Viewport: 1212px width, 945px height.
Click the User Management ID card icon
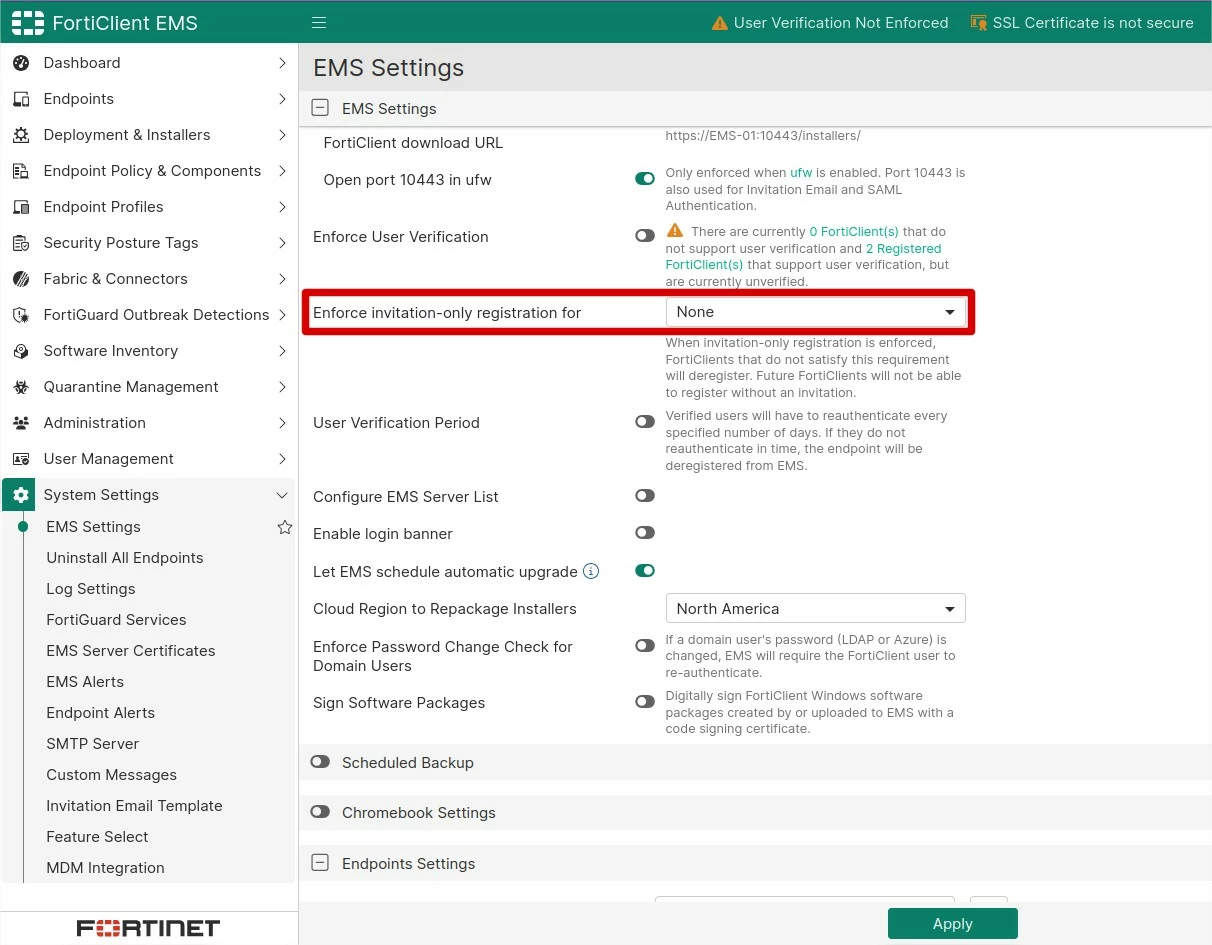point(21,459)
